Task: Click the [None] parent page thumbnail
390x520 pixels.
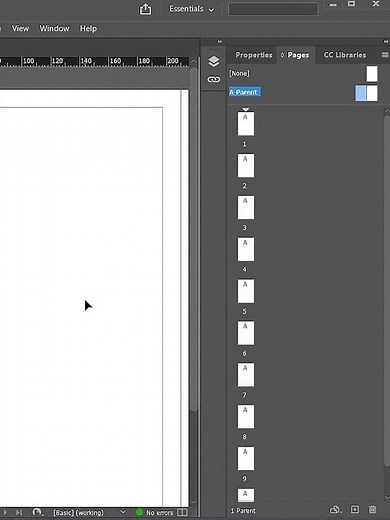Action: [372, 74]
